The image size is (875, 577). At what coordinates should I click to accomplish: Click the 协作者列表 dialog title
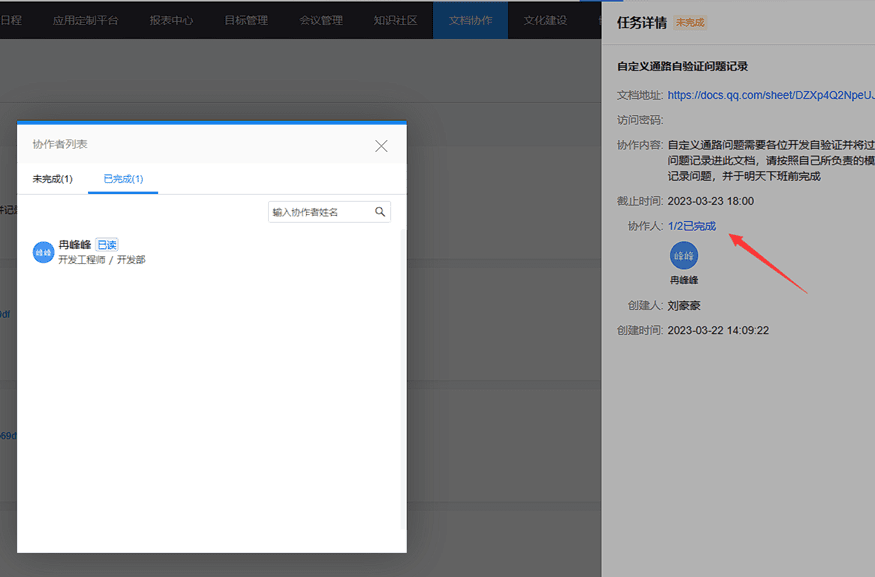tap(60, 145)
